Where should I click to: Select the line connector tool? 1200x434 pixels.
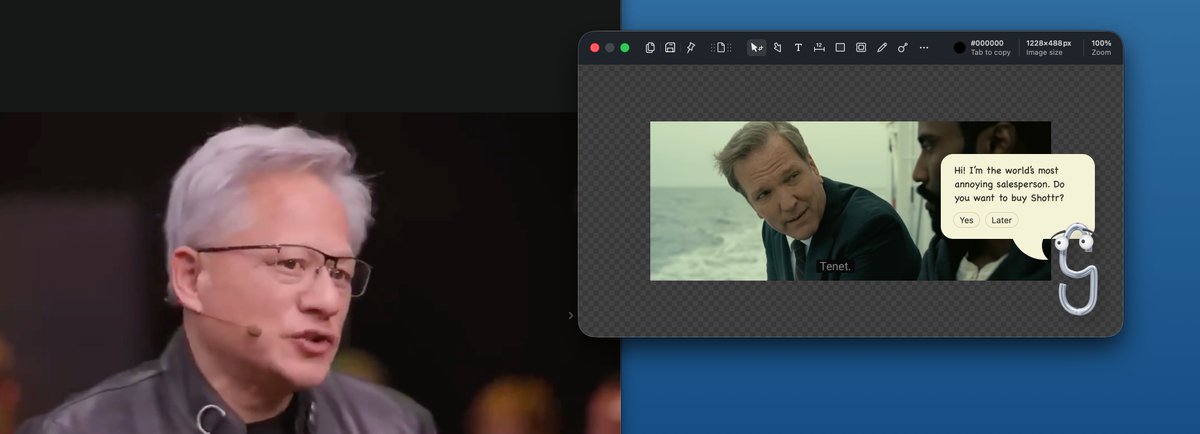(x=903, y=47)
